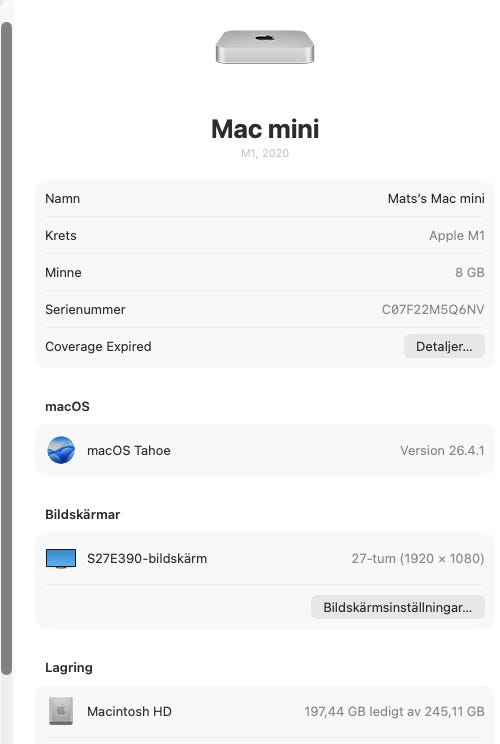Click the Mac mini title heading

[x=265, y=129]
